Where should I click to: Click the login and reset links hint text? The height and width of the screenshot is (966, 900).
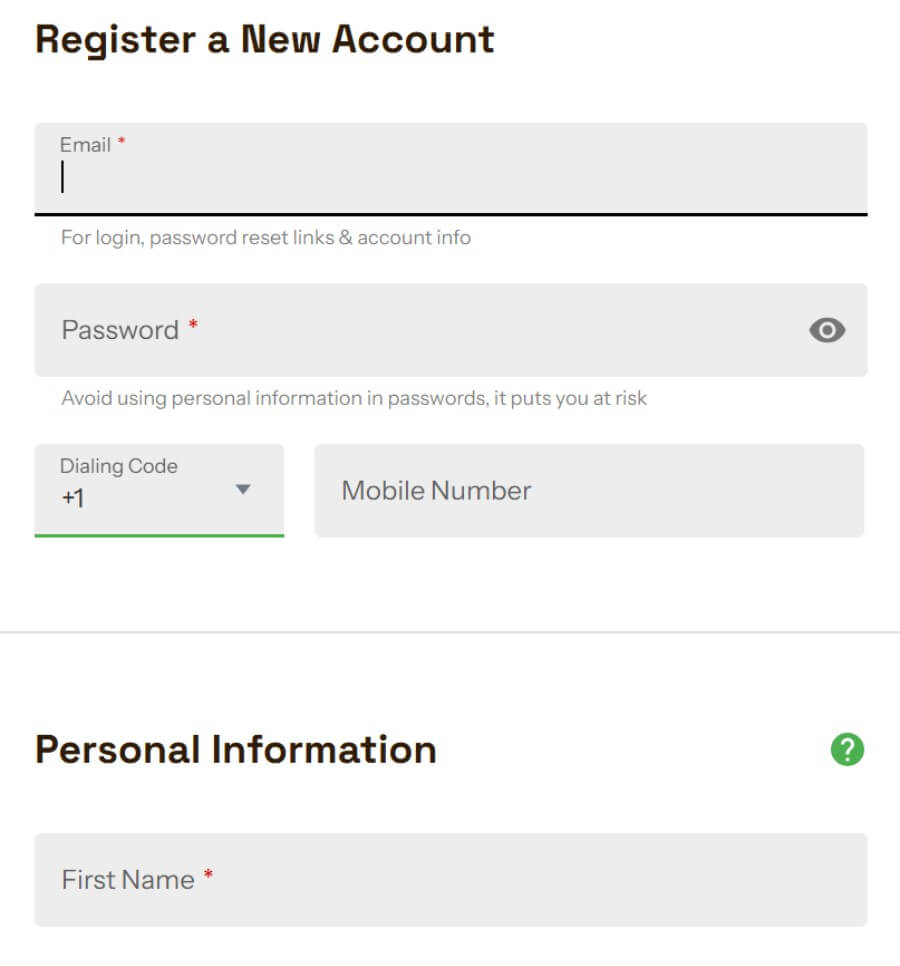(266, 238)
